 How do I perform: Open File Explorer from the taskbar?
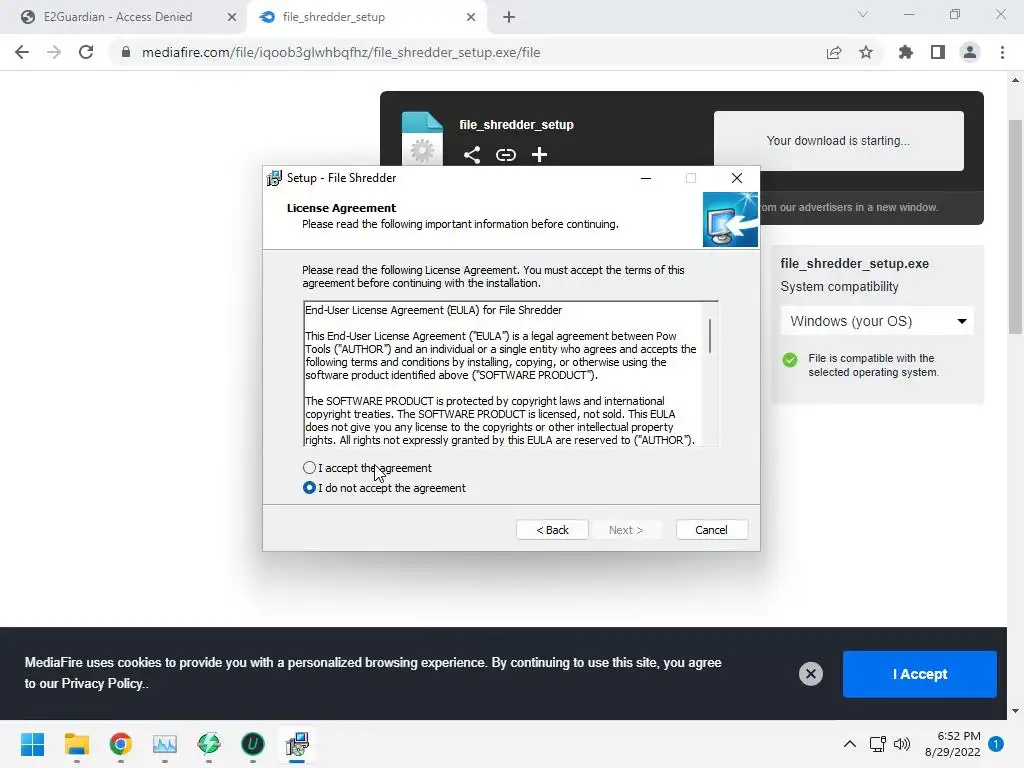(76, 744)
